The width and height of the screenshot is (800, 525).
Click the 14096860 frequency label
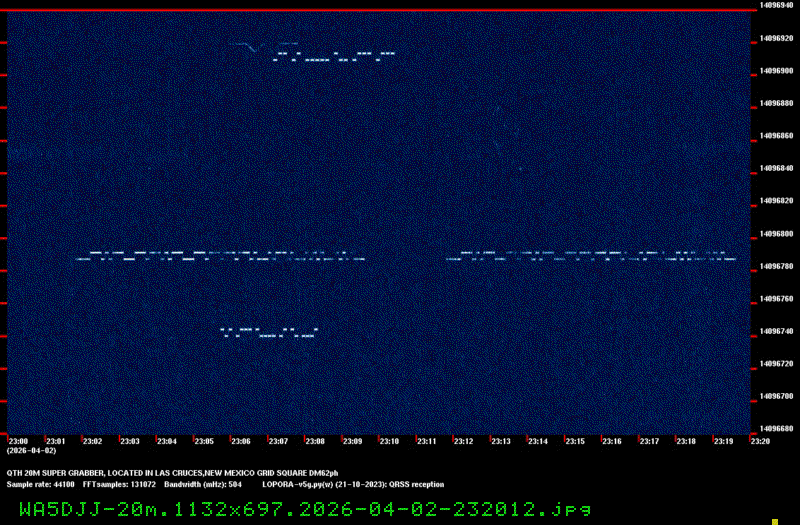(777, 136)
